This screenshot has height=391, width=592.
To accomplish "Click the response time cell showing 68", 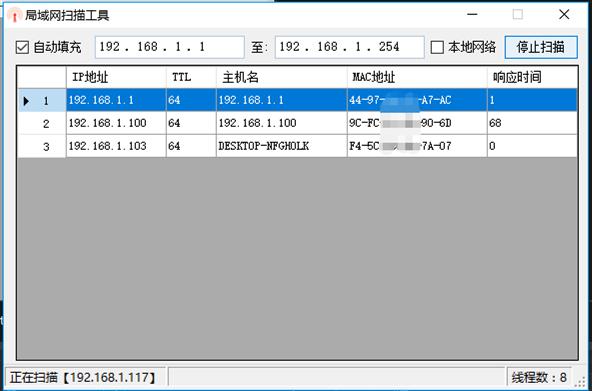I will (x=532, y=123).
